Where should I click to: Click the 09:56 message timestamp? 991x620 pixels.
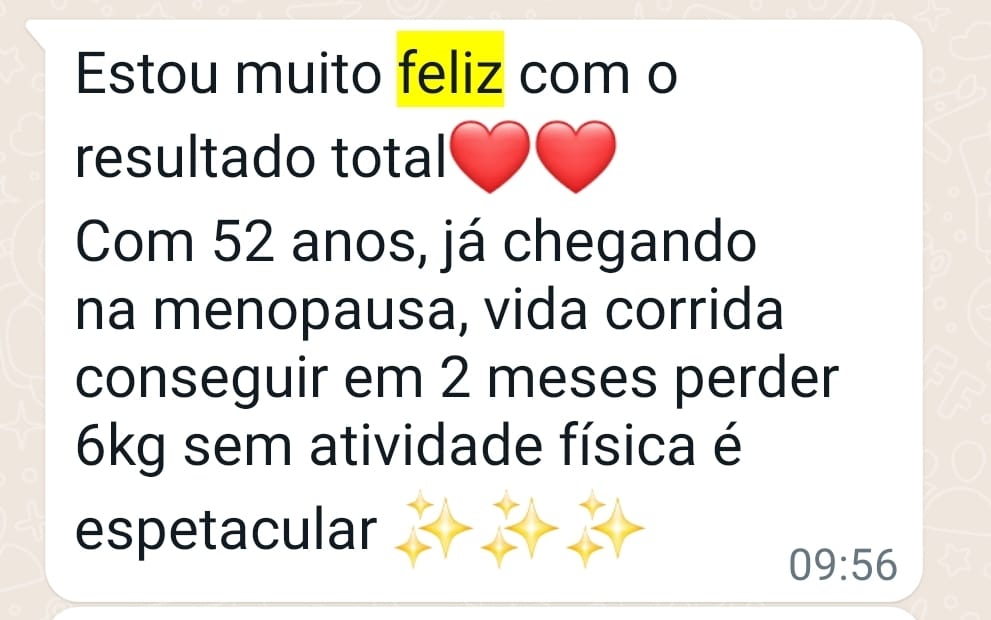pyautogui.click(x=842, y=564)
